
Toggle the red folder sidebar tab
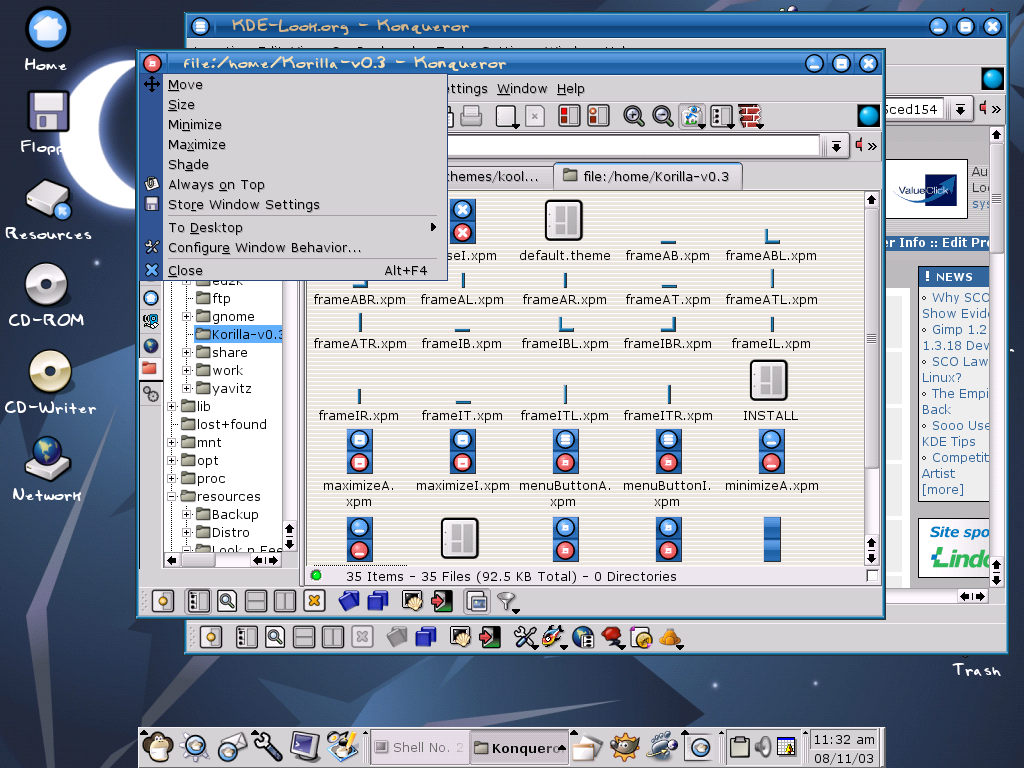150,368
